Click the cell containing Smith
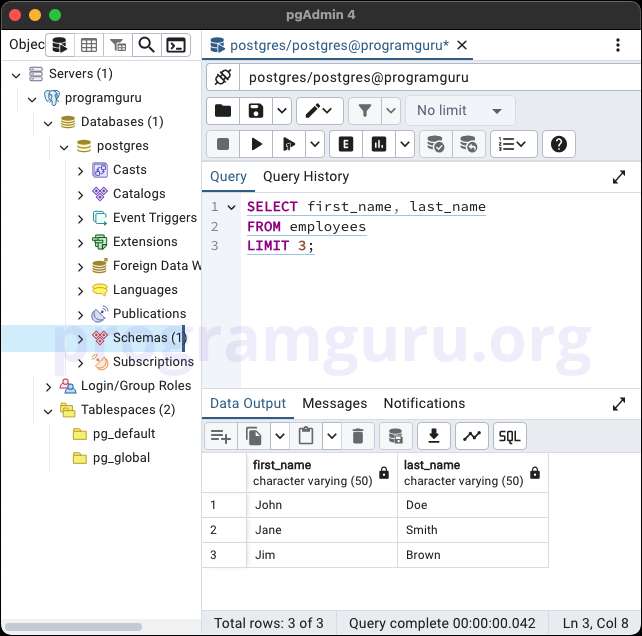Viewport: 642px width, 636px height. 473,530
